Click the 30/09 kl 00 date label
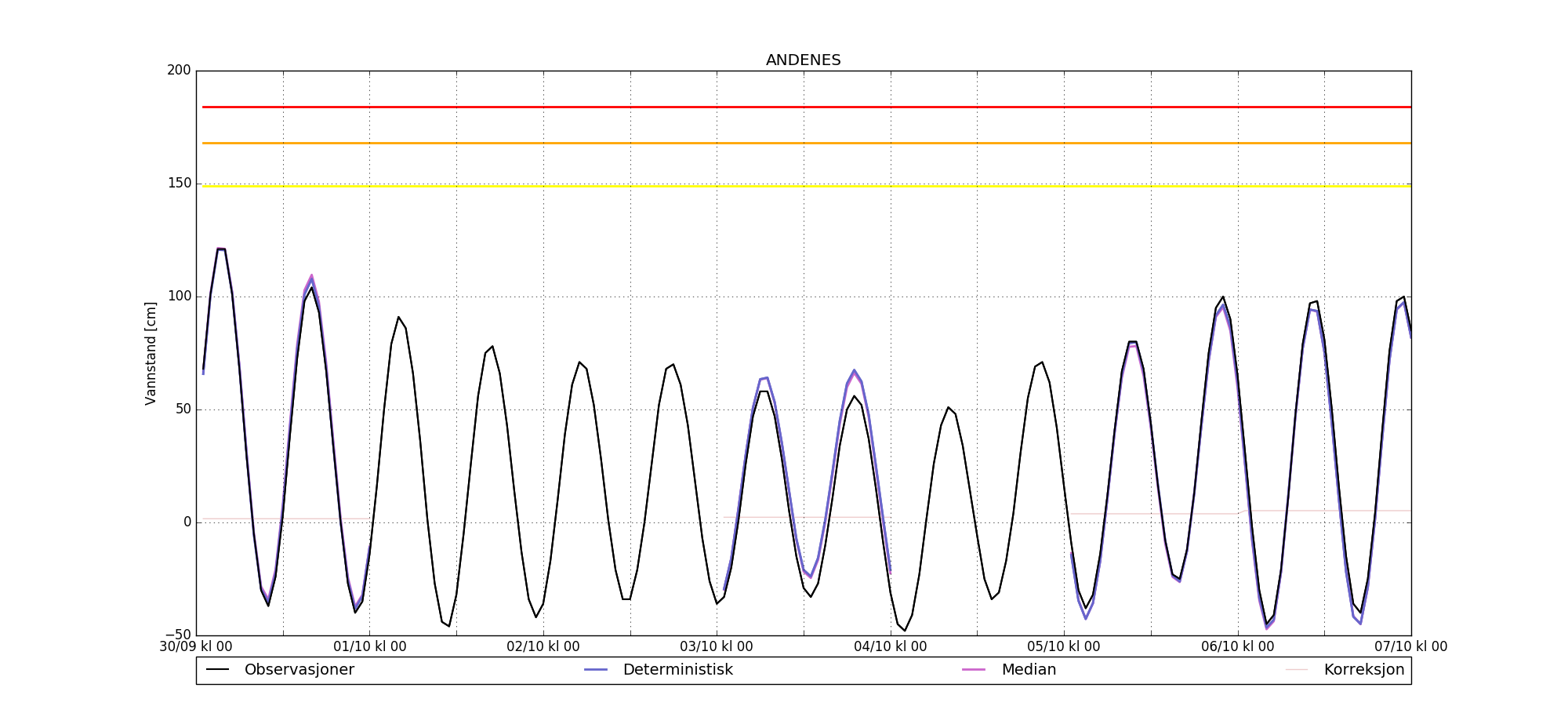This screenshot has height=706, width=1568. 196,647
